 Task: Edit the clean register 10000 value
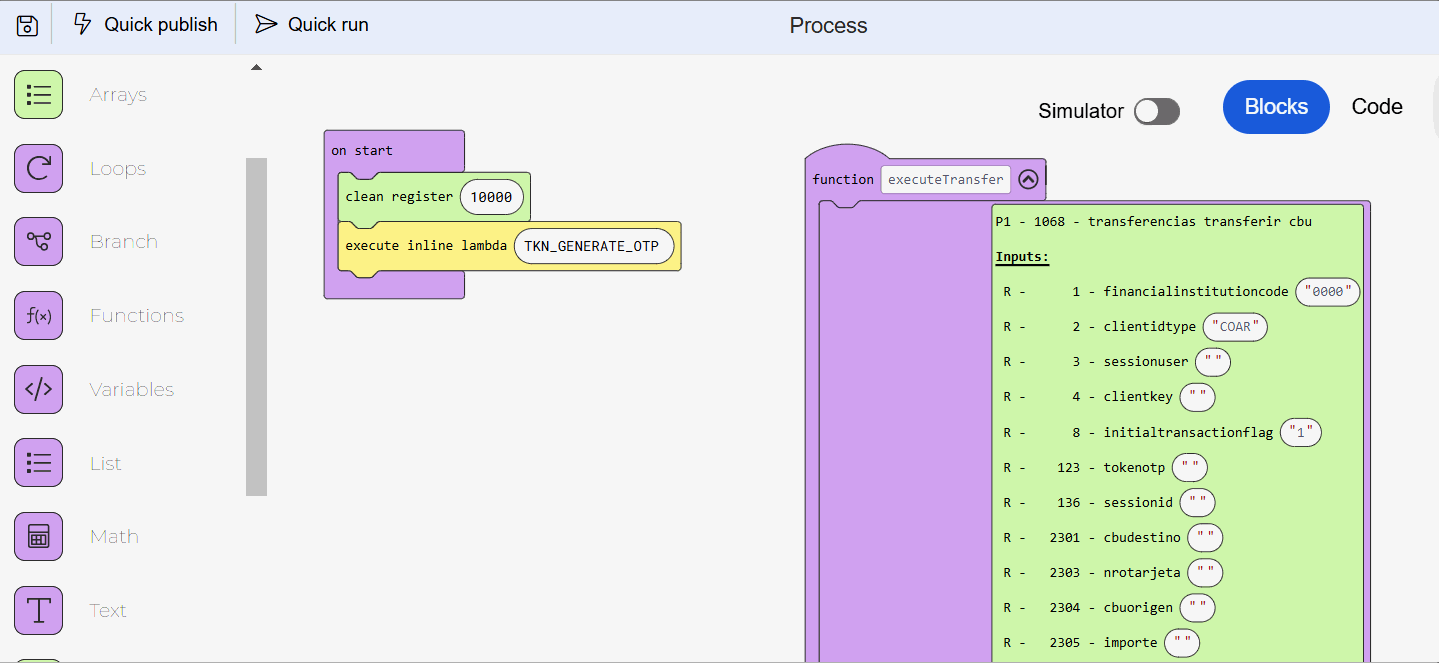click(x=491, y=197)
